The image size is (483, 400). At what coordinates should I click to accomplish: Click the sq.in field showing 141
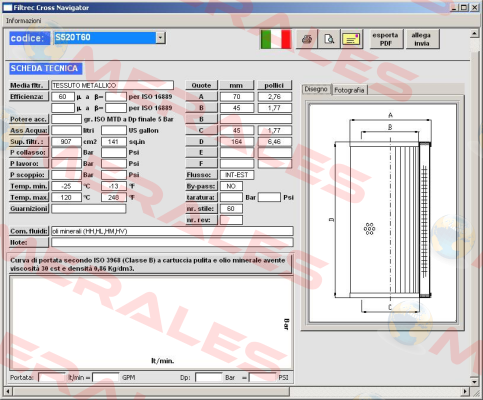click(114, 142)
